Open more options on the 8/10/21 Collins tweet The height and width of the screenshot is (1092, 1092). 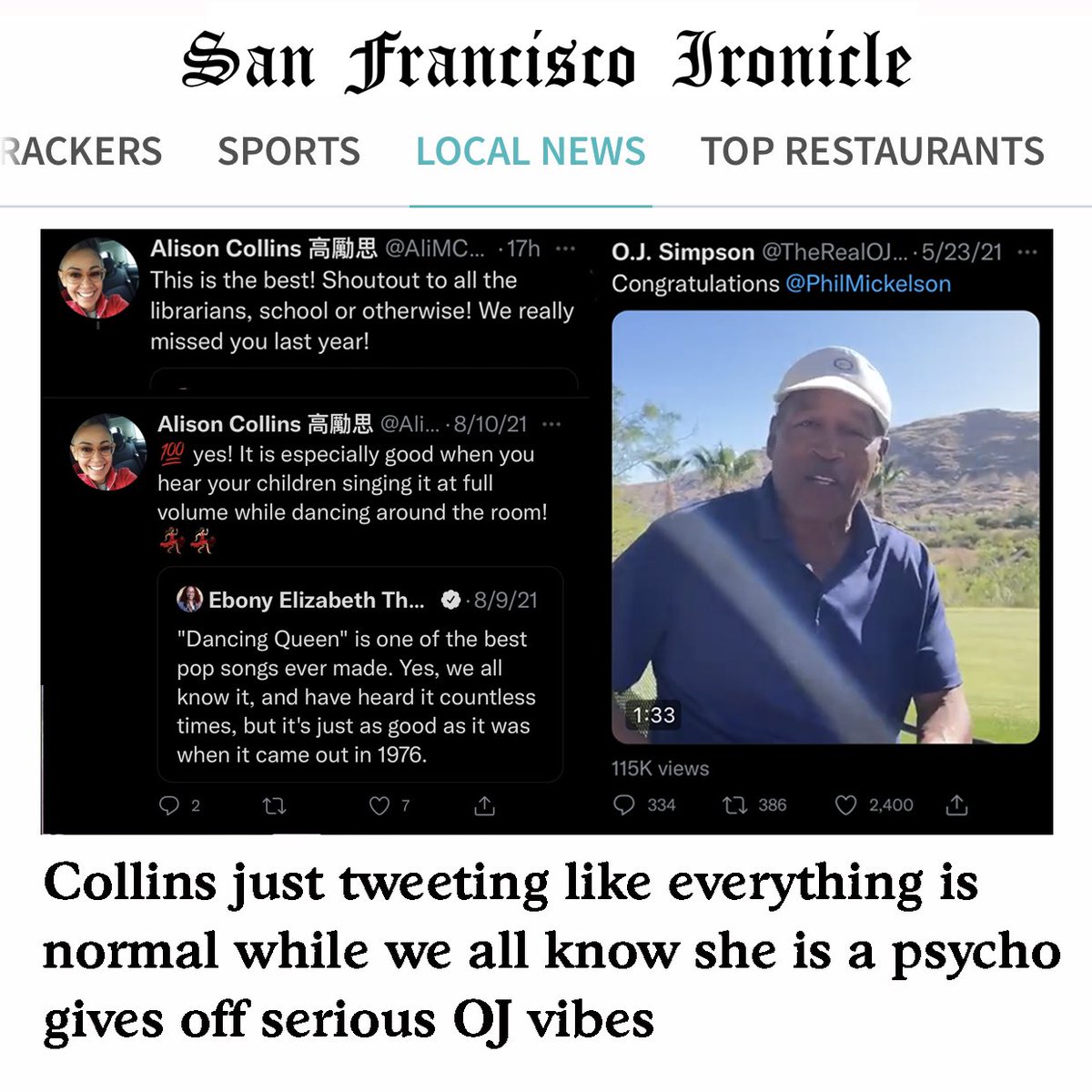pos(551,424)
